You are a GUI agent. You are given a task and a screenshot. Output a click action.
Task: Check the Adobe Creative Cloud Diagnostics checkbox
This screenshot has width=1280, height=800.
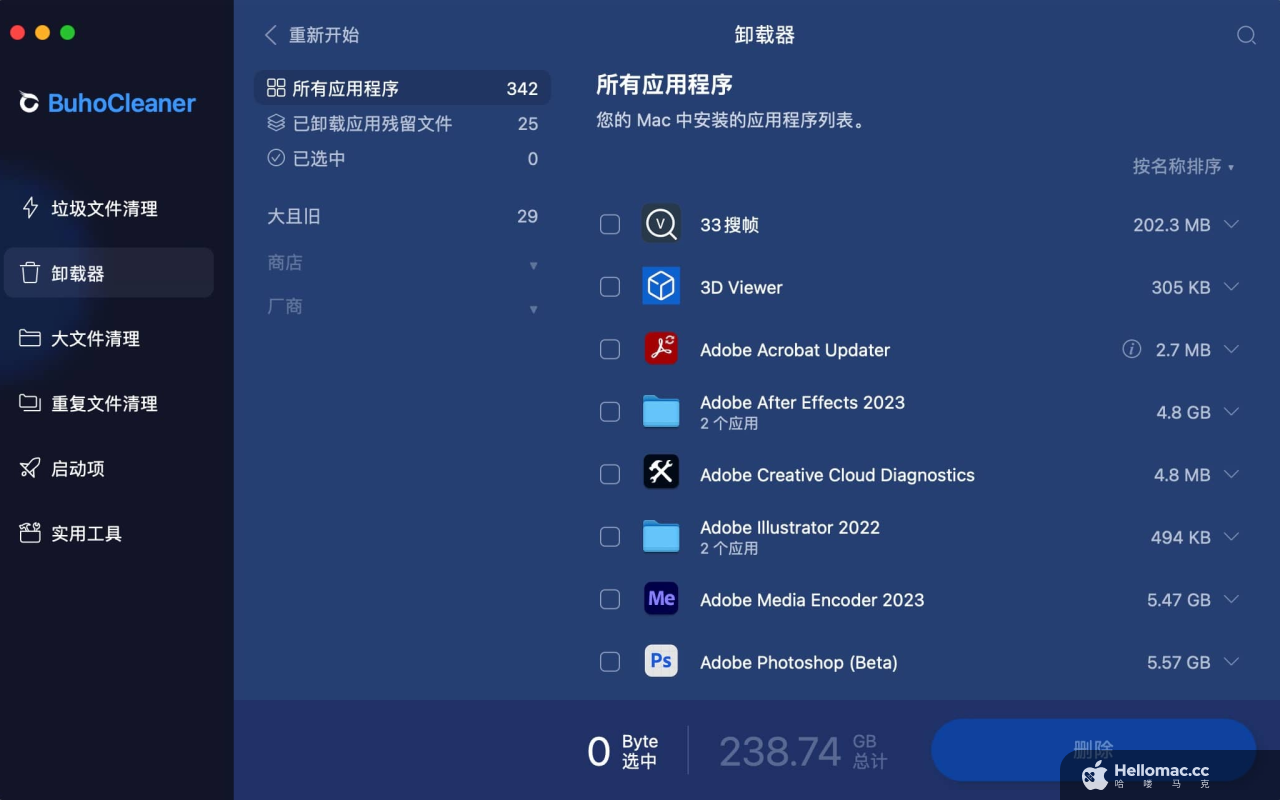coord(610,475)
